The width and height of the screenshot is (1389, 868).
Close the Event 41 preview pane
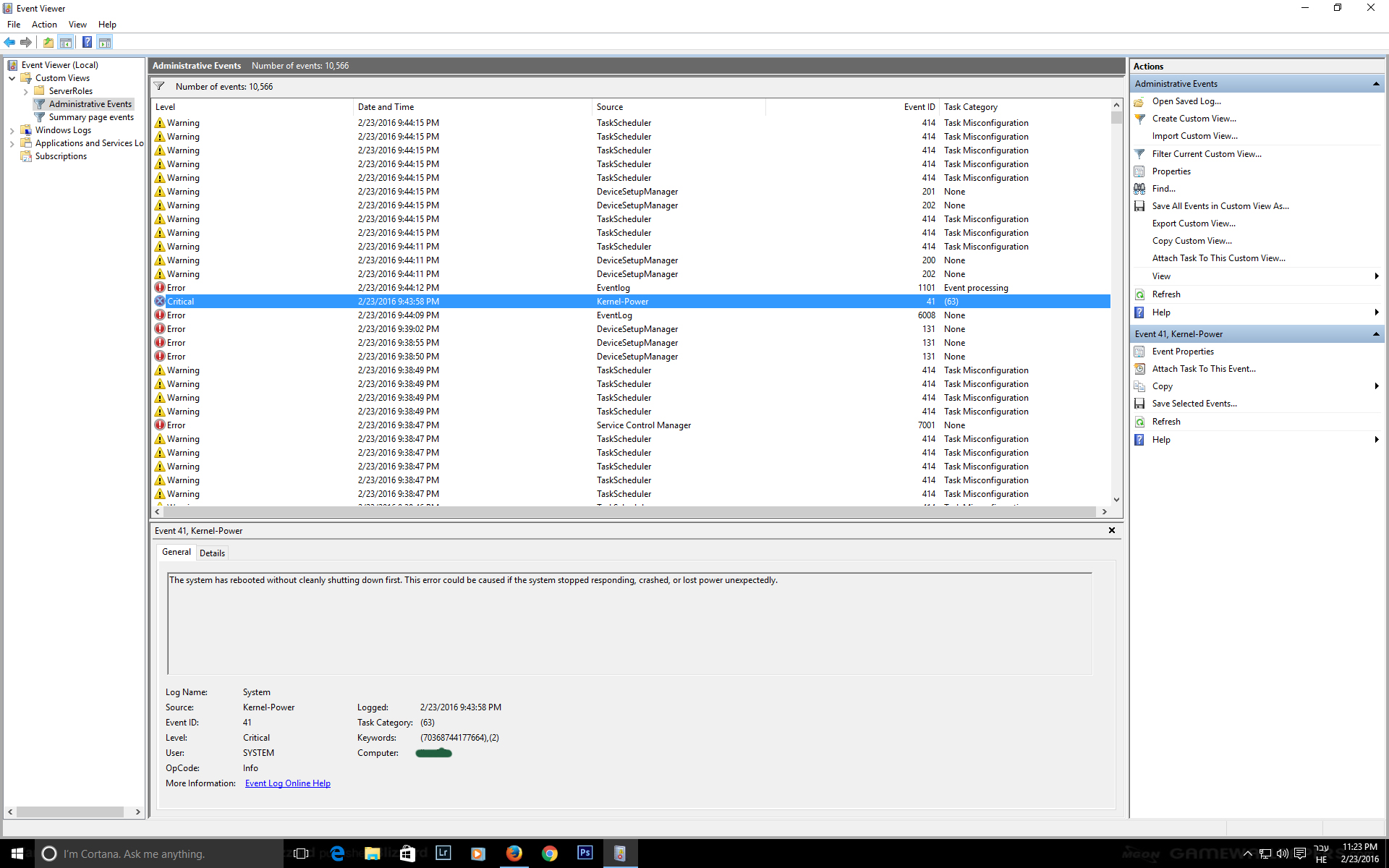click(x=1112, y=531)
